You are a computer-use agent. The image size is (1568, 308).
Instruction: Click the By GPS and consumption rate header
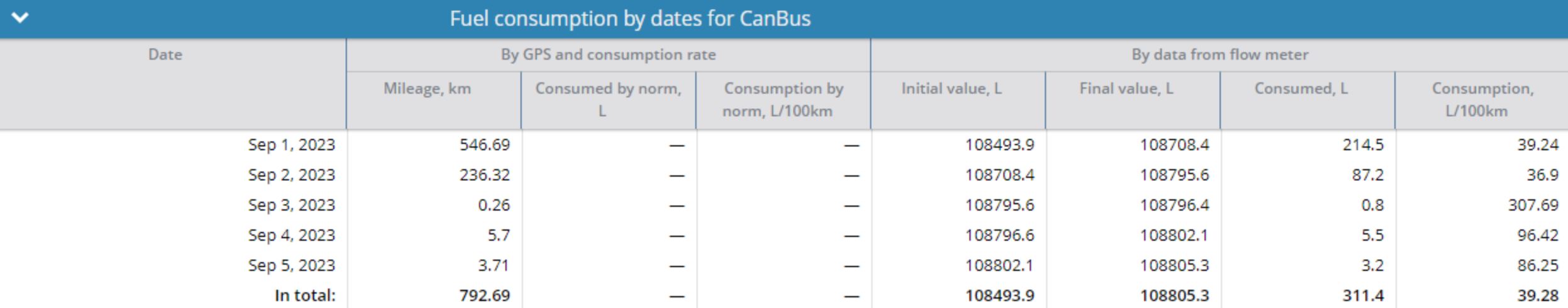608,55
